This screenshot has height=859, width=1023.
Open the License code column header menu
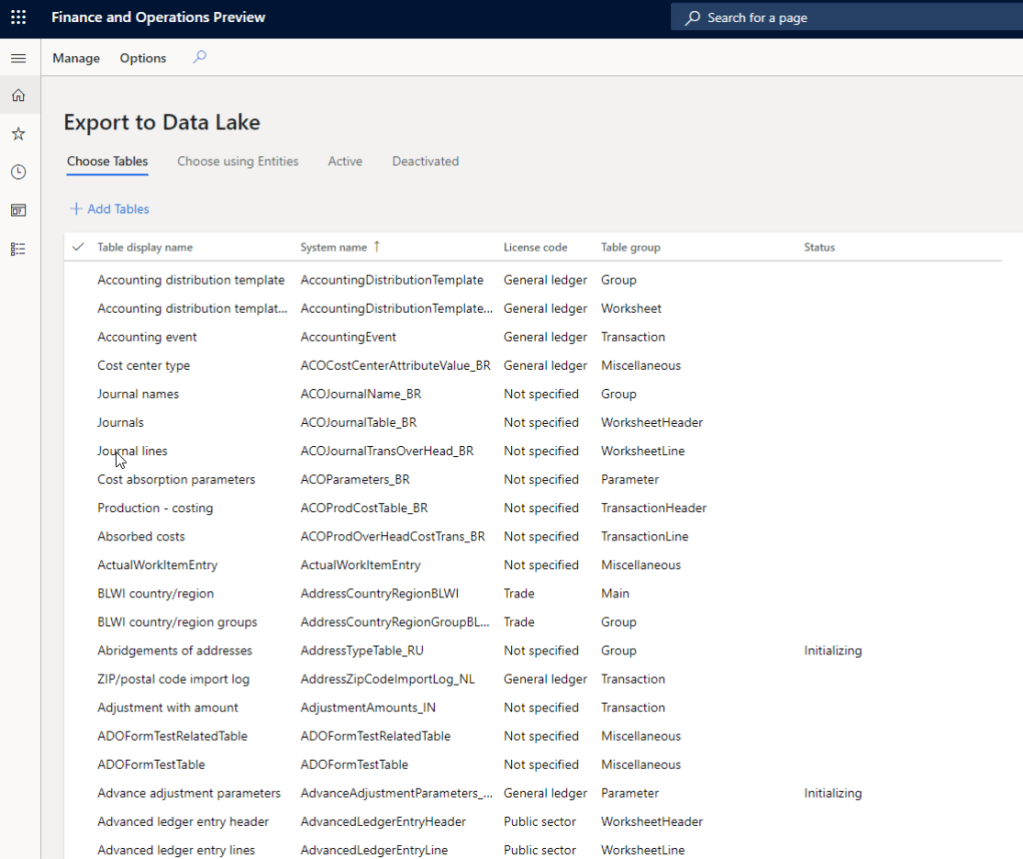534,247
